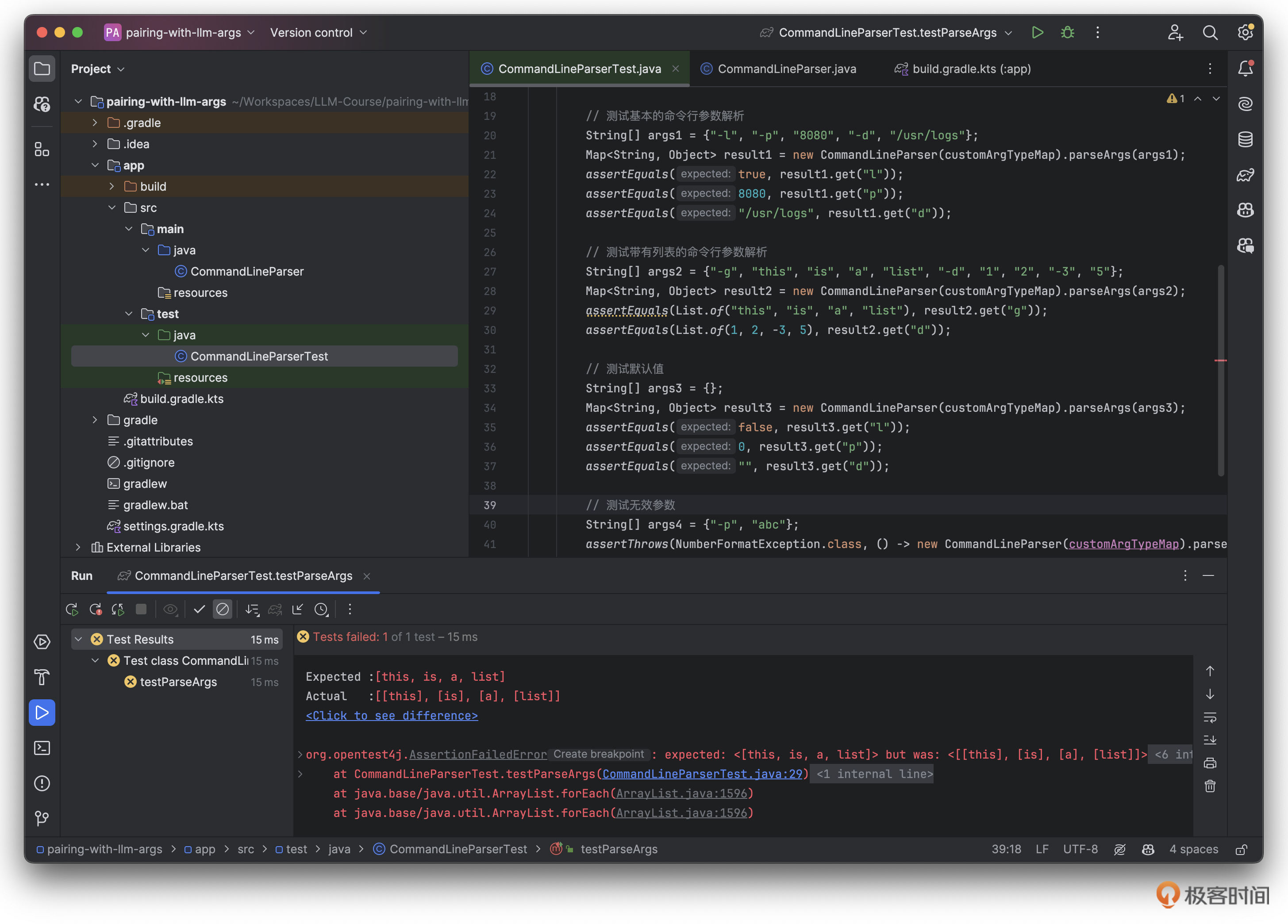The height and width of the screenshot is (924, 1288).
Task: Click the Debug bug icon
Action: pyautogui.click(x=1067, y=32)
